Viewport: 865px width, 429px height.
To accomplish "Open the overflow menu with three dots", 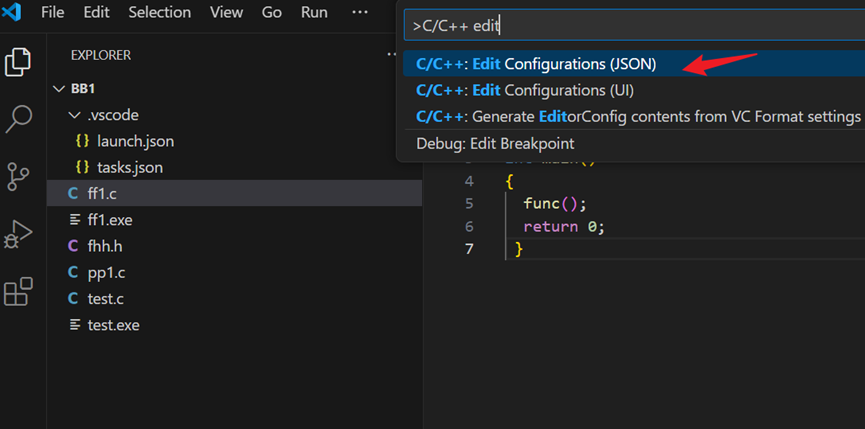I will click(x=360, y=12).
